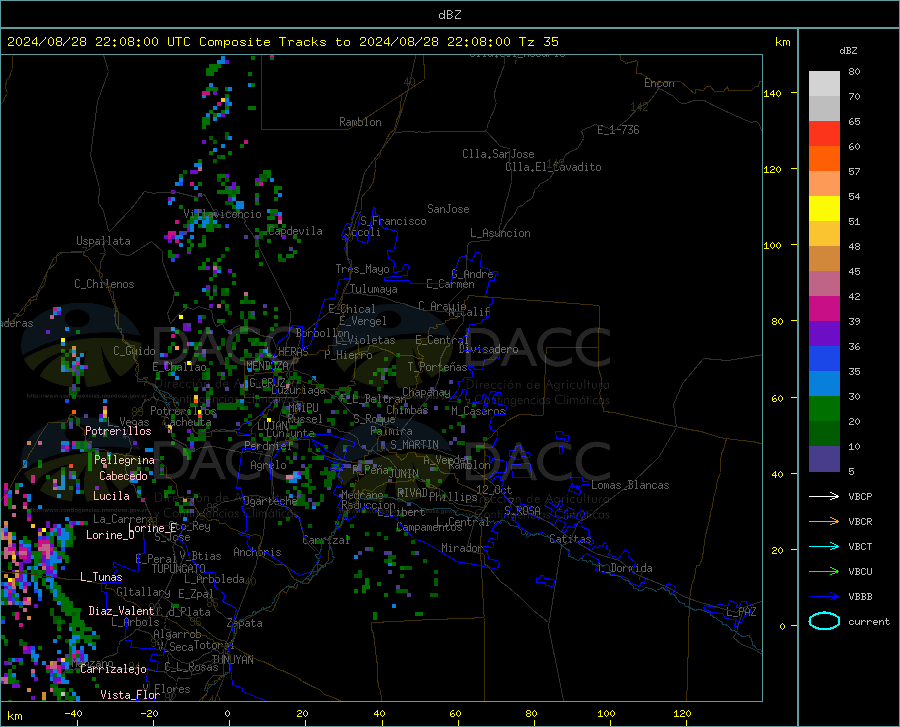
Task: Click the Uspallata map label
Action: 103,241
